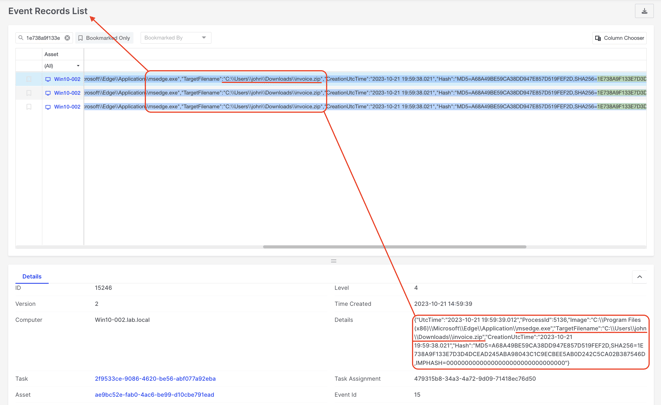Click the Asset column header
The width and height of the screenshot is (661, 405).
pyautogui.click(x=51, y=54)
